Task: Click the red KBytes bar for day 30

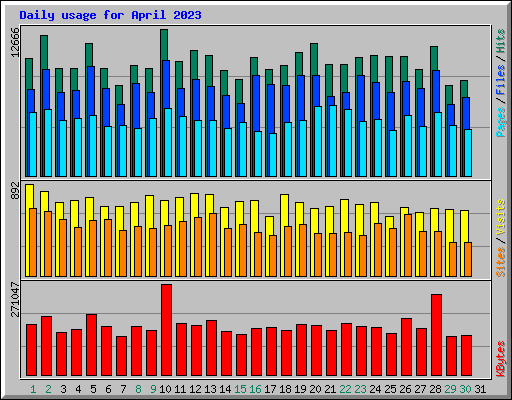Action: coord(466,356)
